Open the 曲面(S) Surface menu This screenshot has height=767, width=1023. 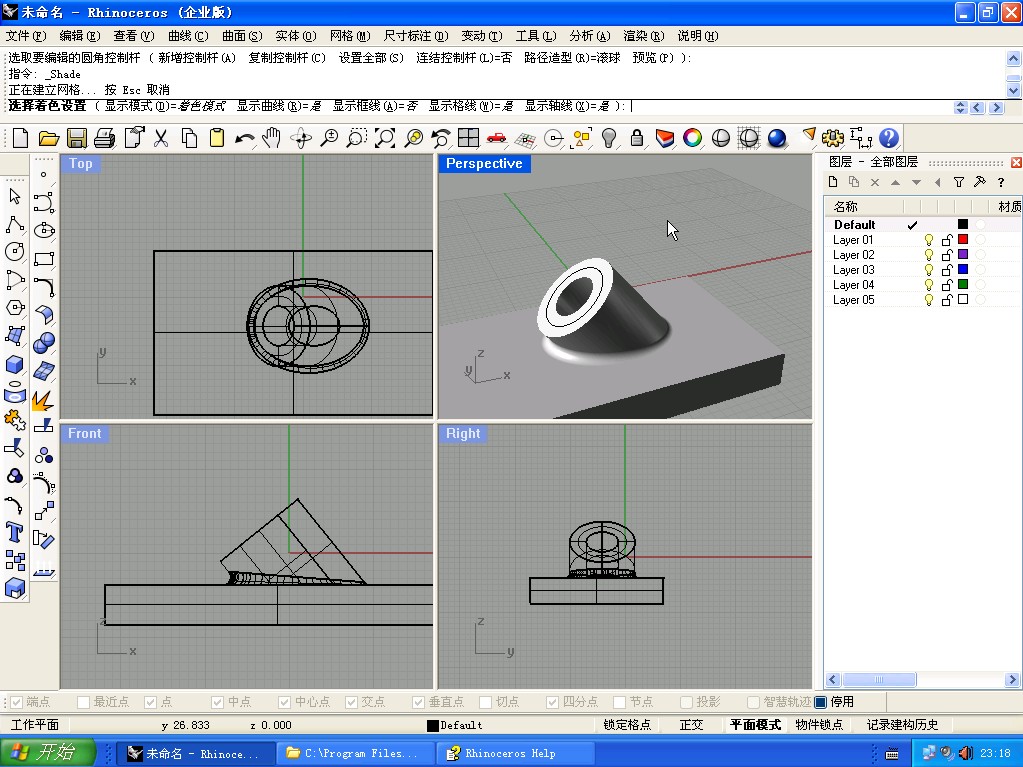(x=241, y=36)
